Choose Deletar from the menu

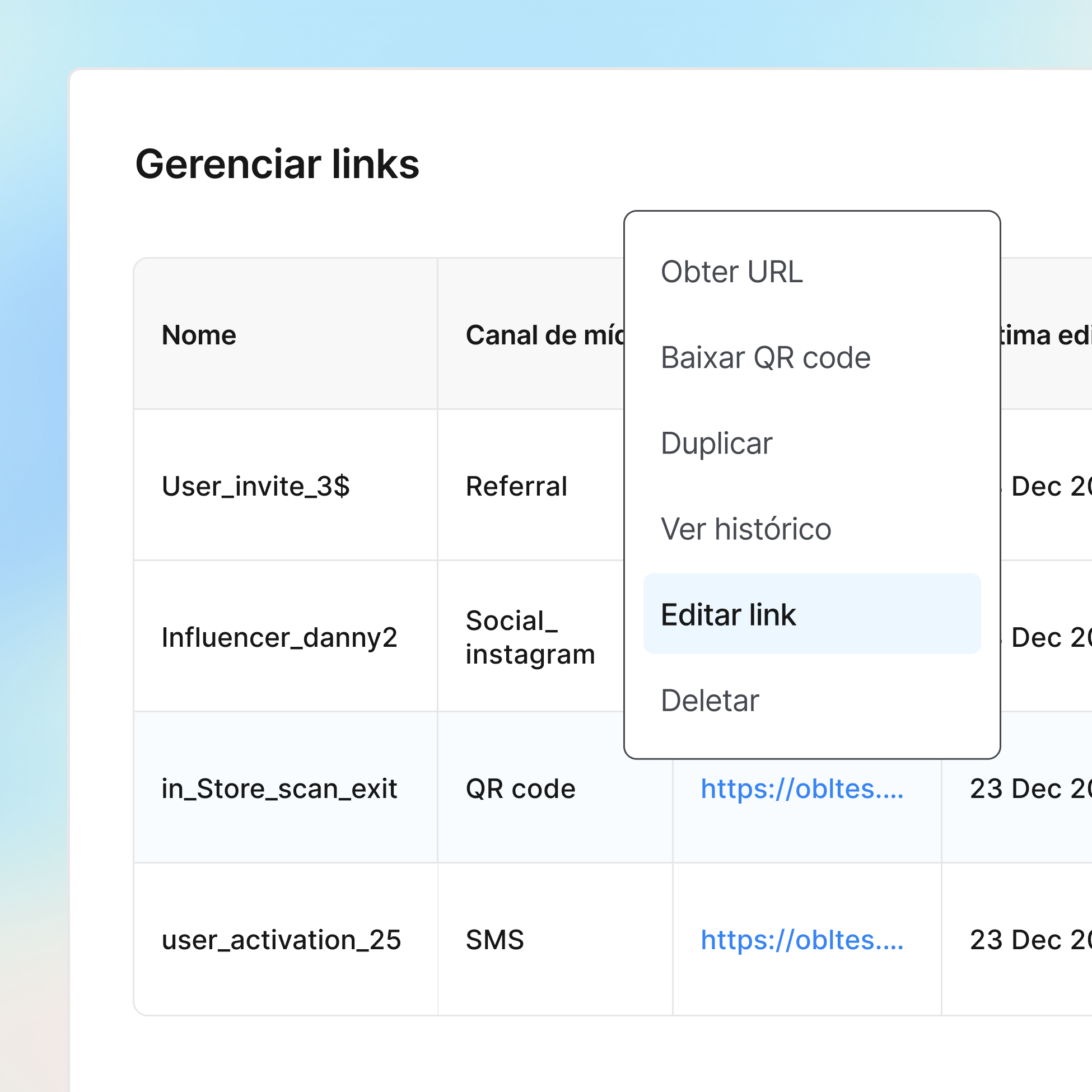tap(710, 701)
